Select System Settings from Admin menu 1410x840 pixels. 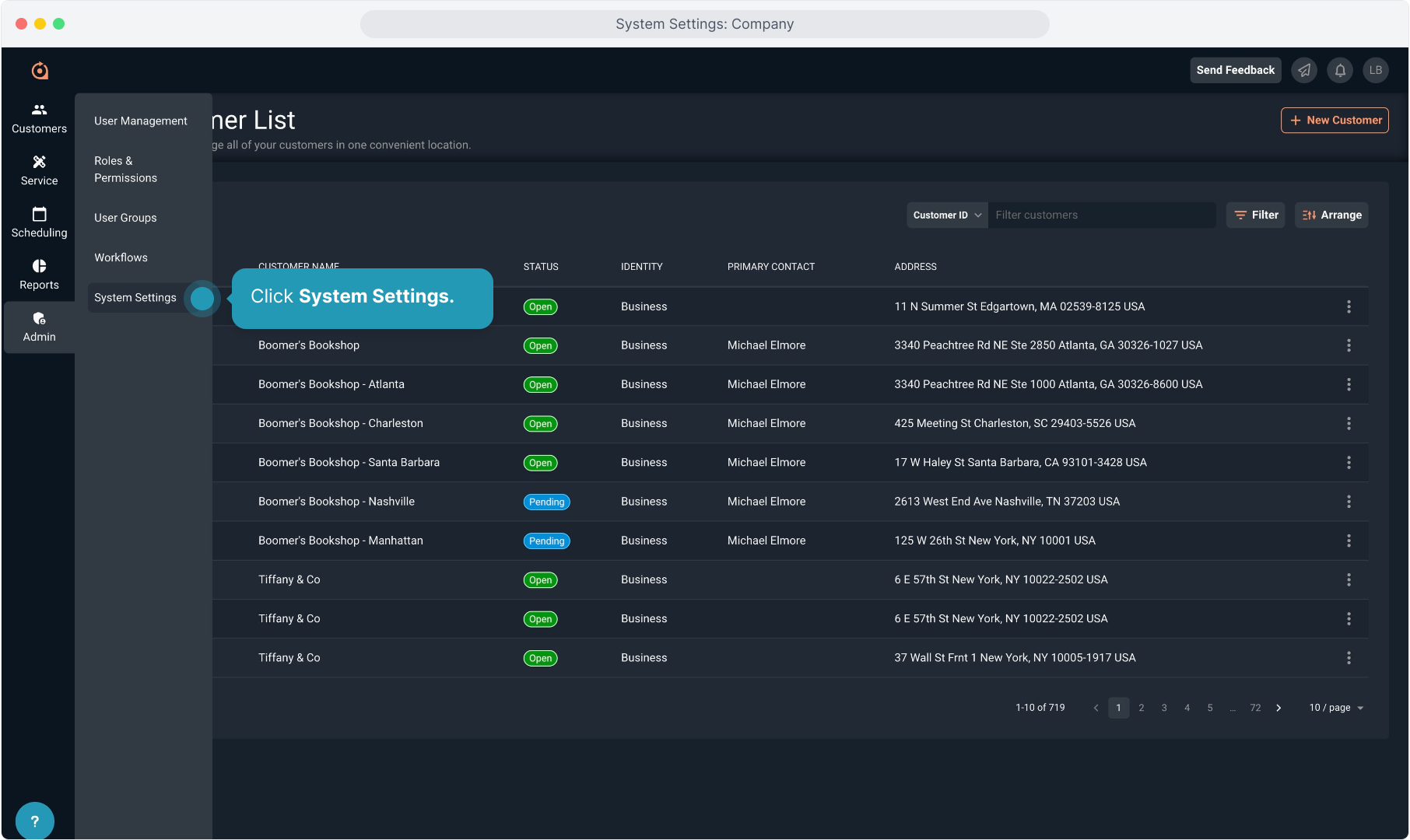coord(135,298)
